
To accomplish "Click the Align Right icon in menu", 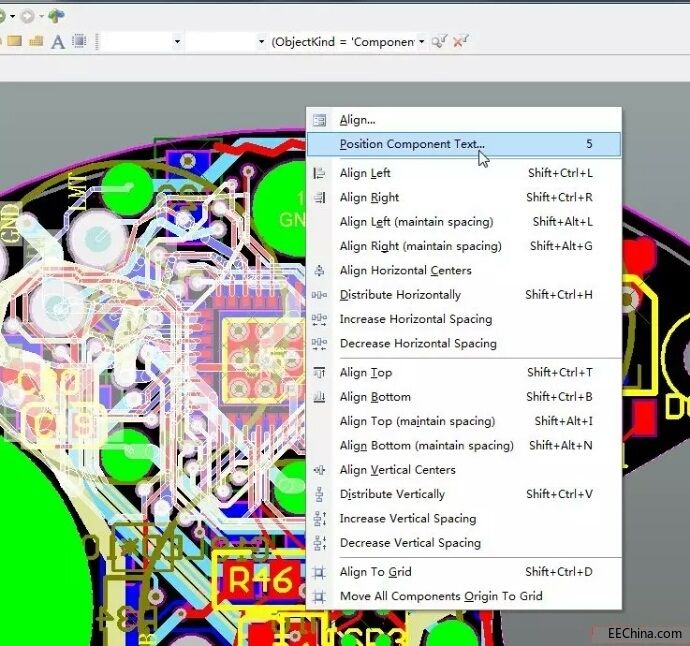I will [x=320, y=198].
